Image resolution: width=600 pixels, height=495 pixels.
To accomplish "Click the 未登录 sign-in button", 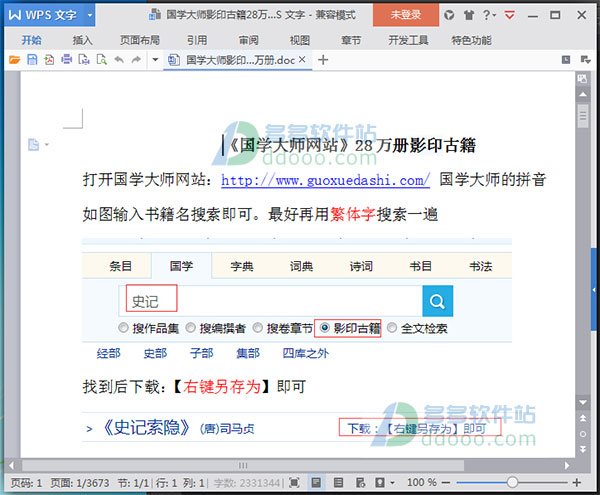I will click(x=406, y=15).
